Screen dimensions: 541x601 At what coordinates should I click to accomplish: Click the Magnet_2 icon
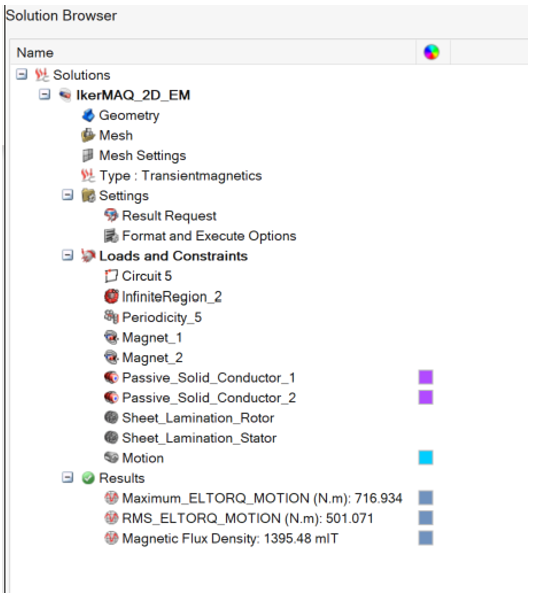(x=111, y=357)
